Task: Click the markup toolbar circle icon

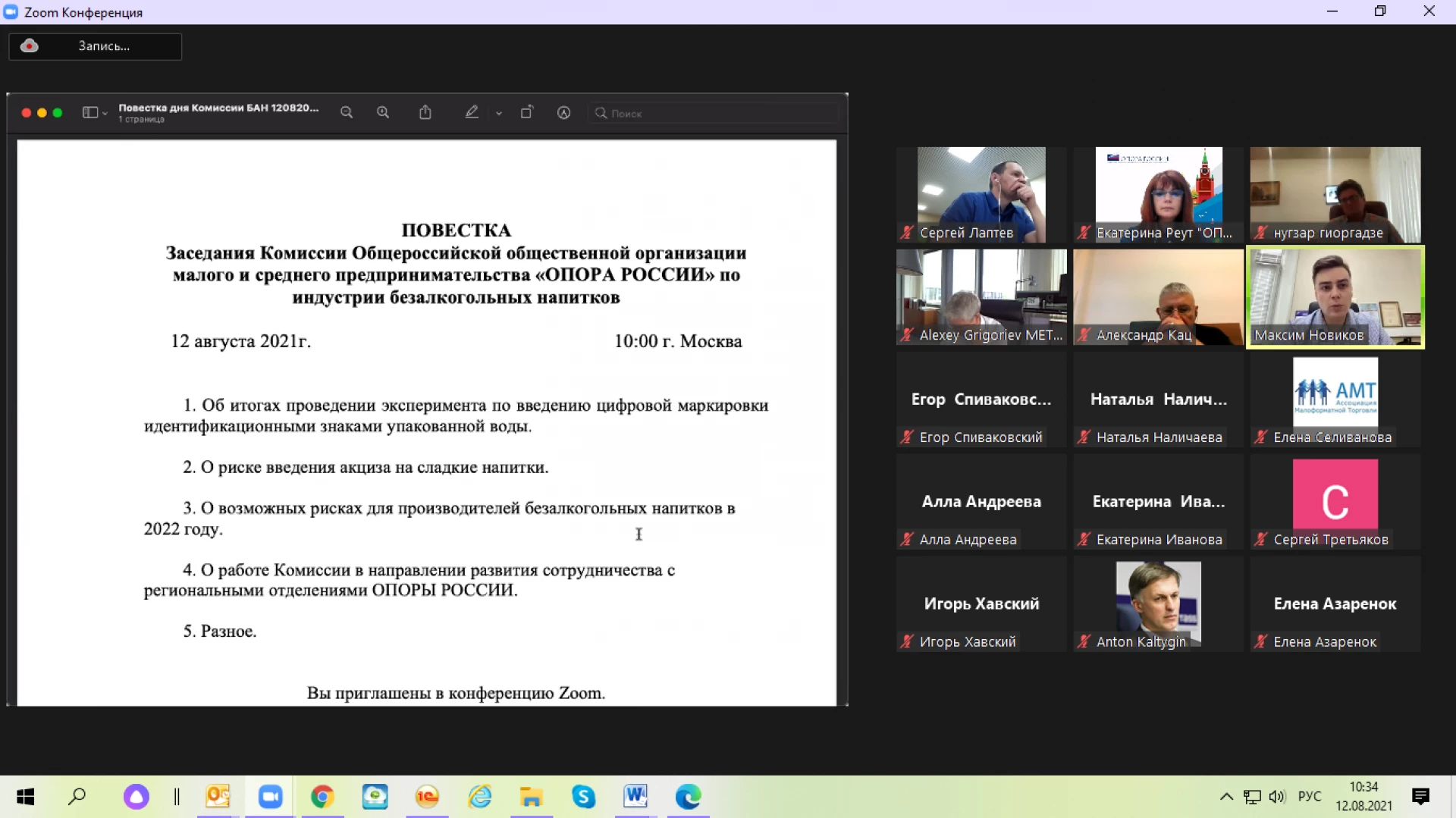Action: (564, 113)
